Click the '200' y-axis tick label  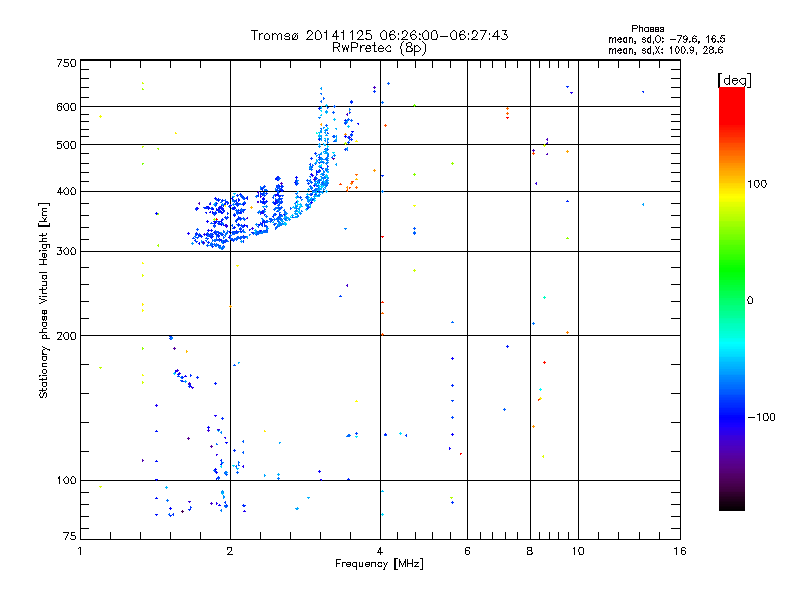click(66, 336)
